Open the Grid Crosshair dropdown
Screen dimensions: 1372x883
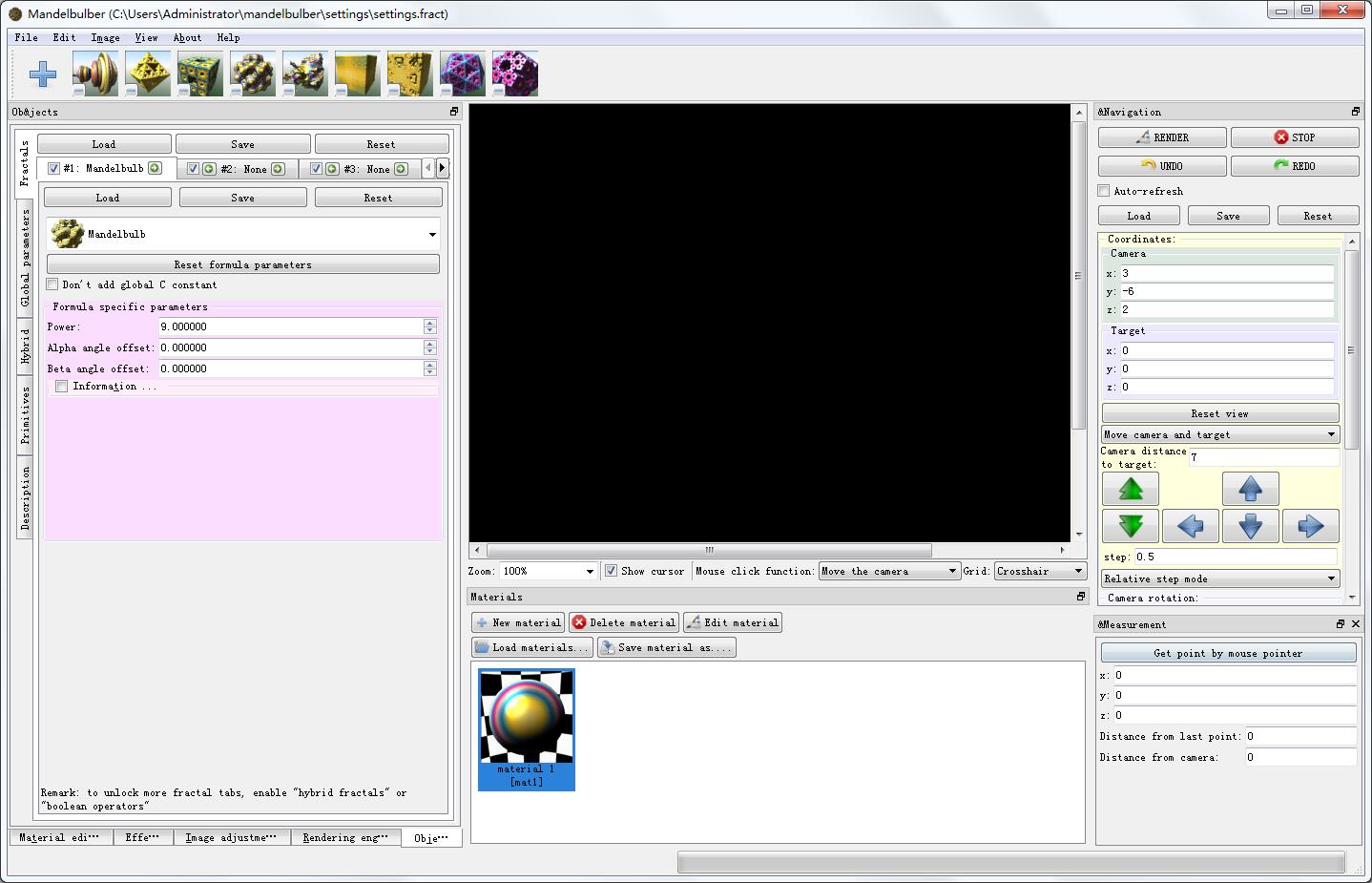point(1040,571)
